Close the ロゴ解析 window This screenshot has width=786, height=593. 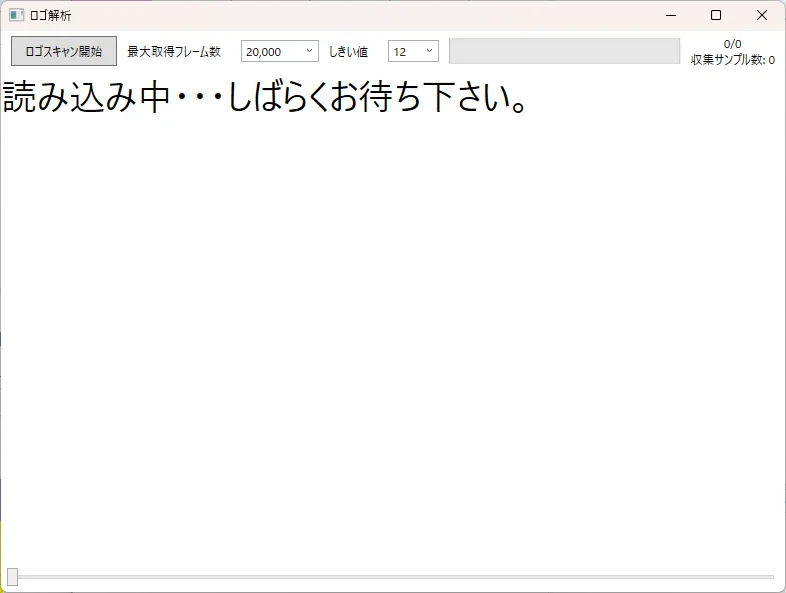point(762,15)
